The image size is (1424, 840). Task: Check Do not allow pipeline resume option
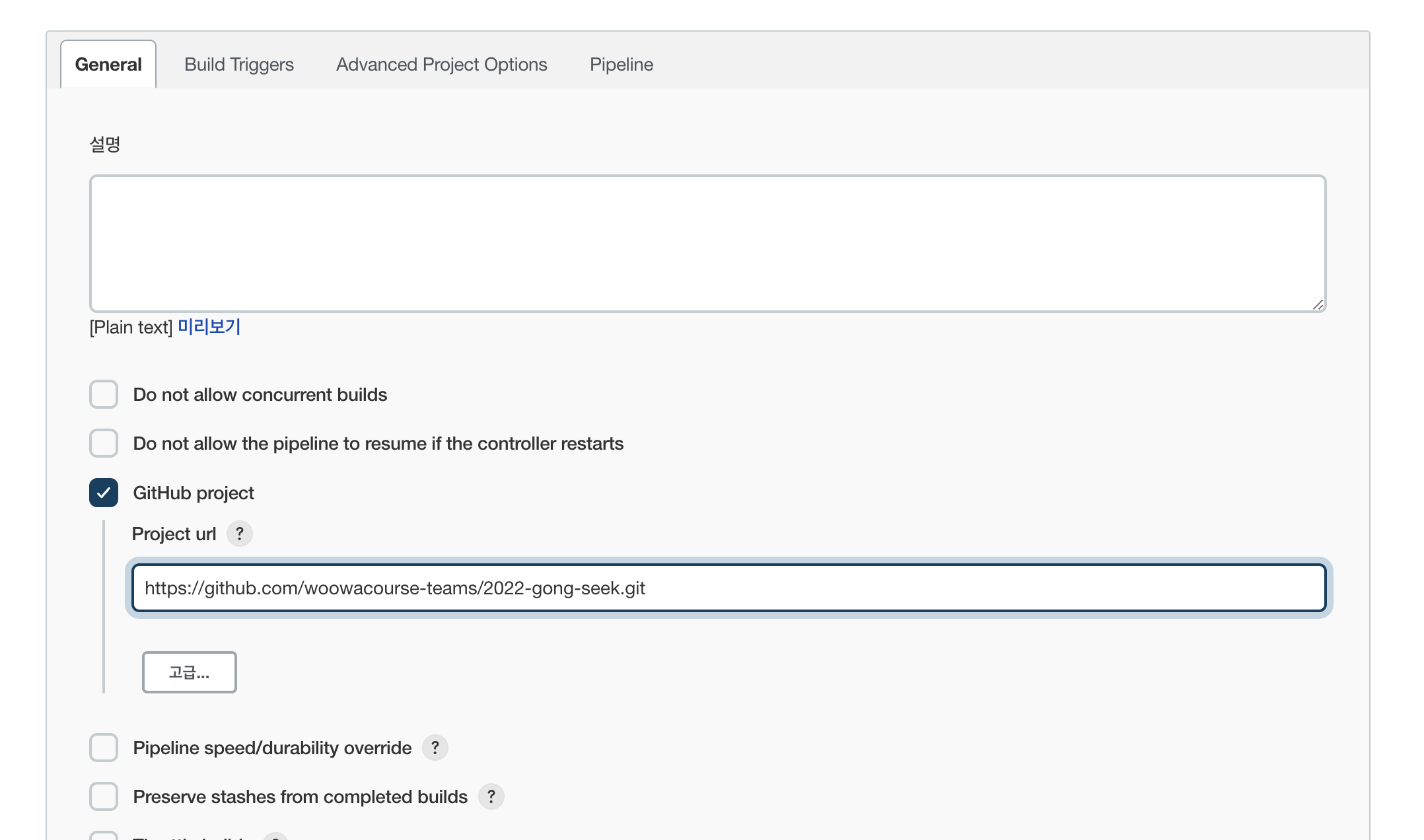[x=104, y=443]
